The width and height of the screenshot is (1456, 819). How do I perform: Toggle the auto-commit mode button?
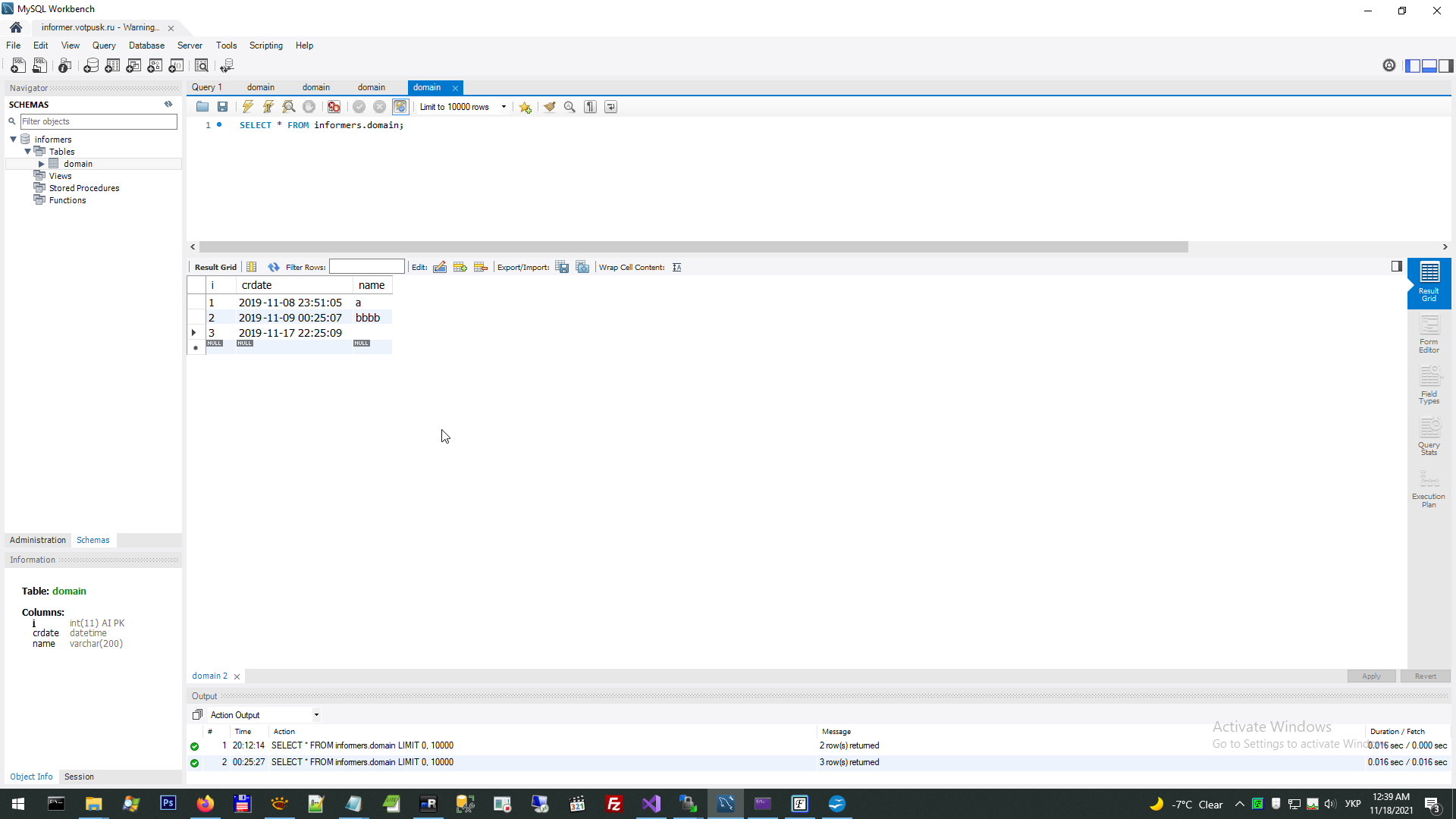pyautogui.click(x=400, y=107)
